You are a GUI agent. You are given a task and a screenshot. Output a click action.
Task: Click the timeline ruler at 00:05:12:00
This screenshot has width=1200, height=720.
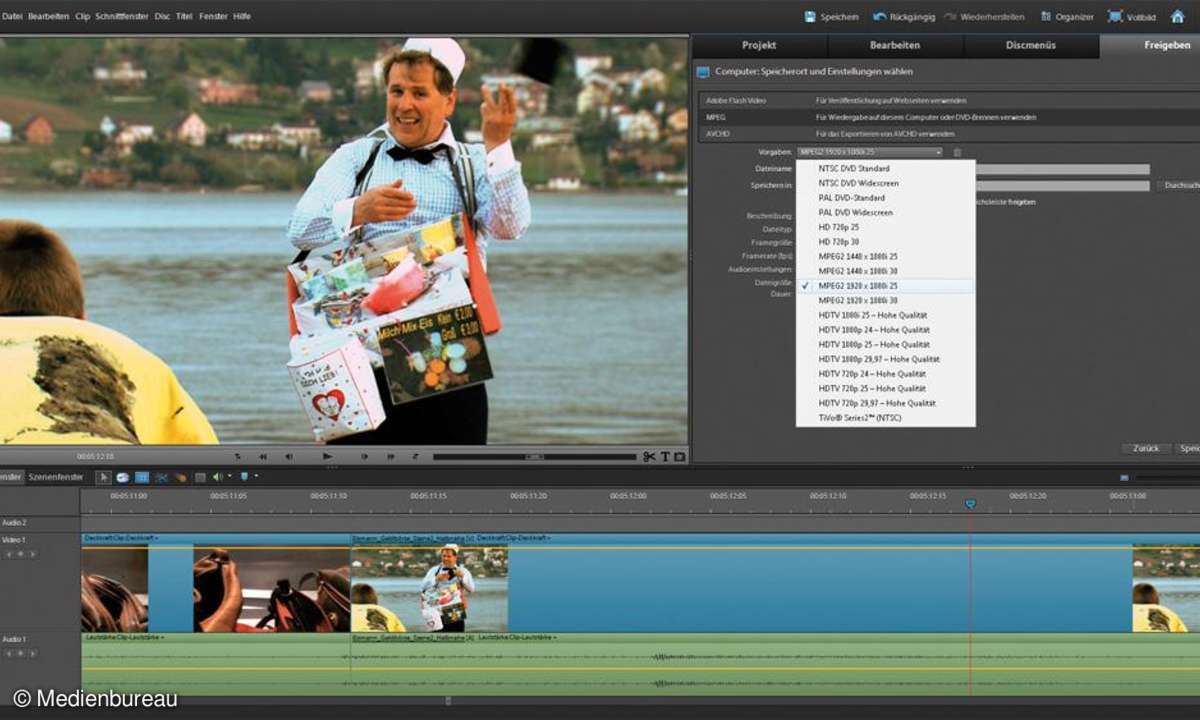click(x=629, y=496)
